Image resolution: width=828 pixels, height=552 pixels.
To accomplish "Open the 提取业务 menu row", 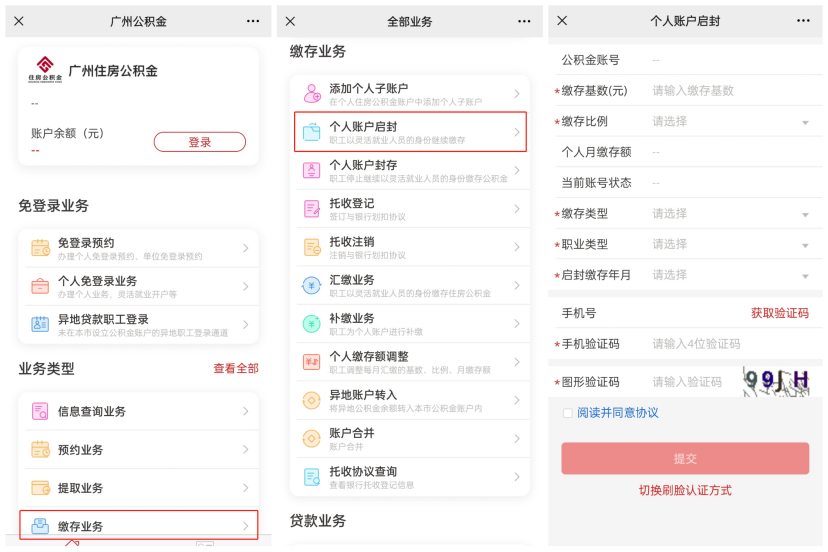I will [x=138, y=488].
